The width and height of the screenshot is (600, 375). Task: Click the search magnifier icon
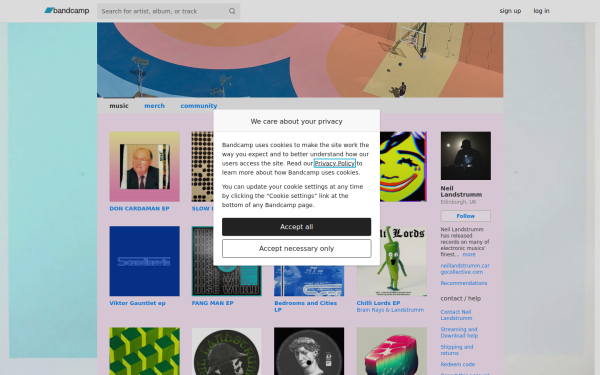232,11
